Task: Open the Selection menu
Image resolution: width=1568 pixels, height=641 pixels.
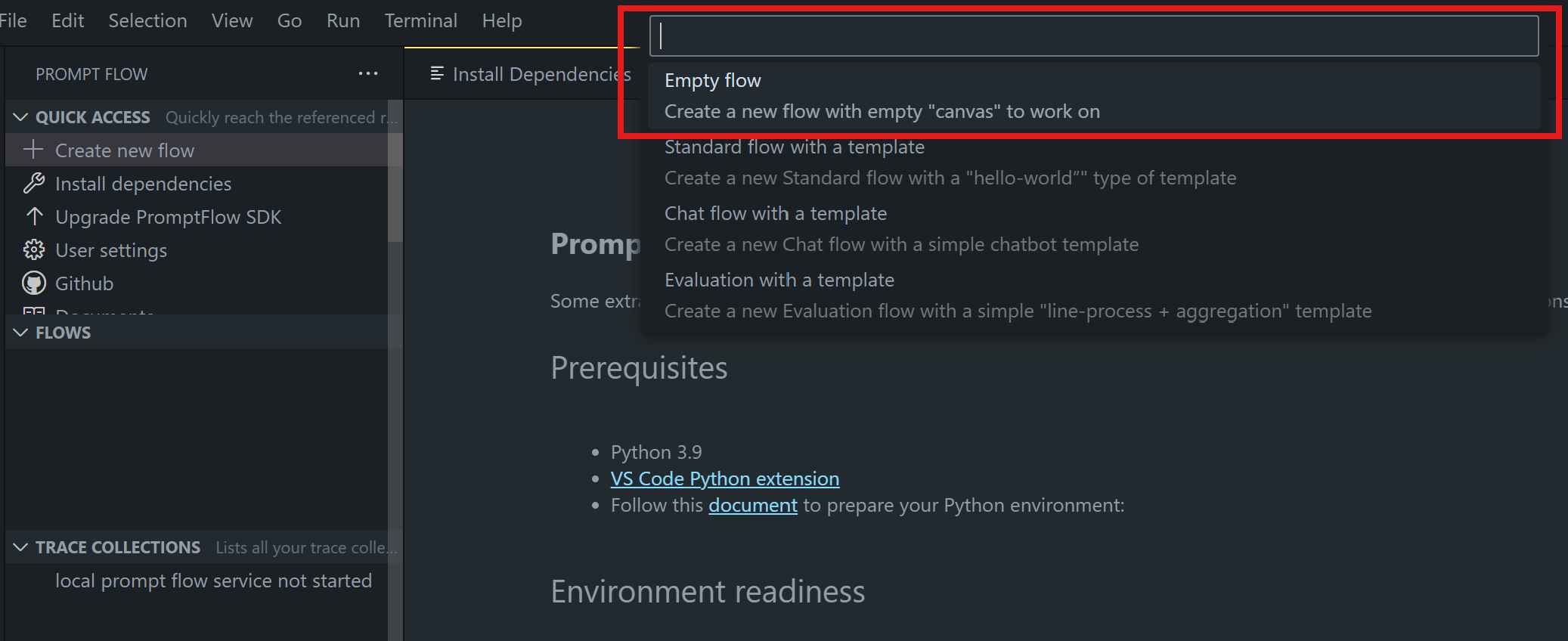Action: (147, 20)
